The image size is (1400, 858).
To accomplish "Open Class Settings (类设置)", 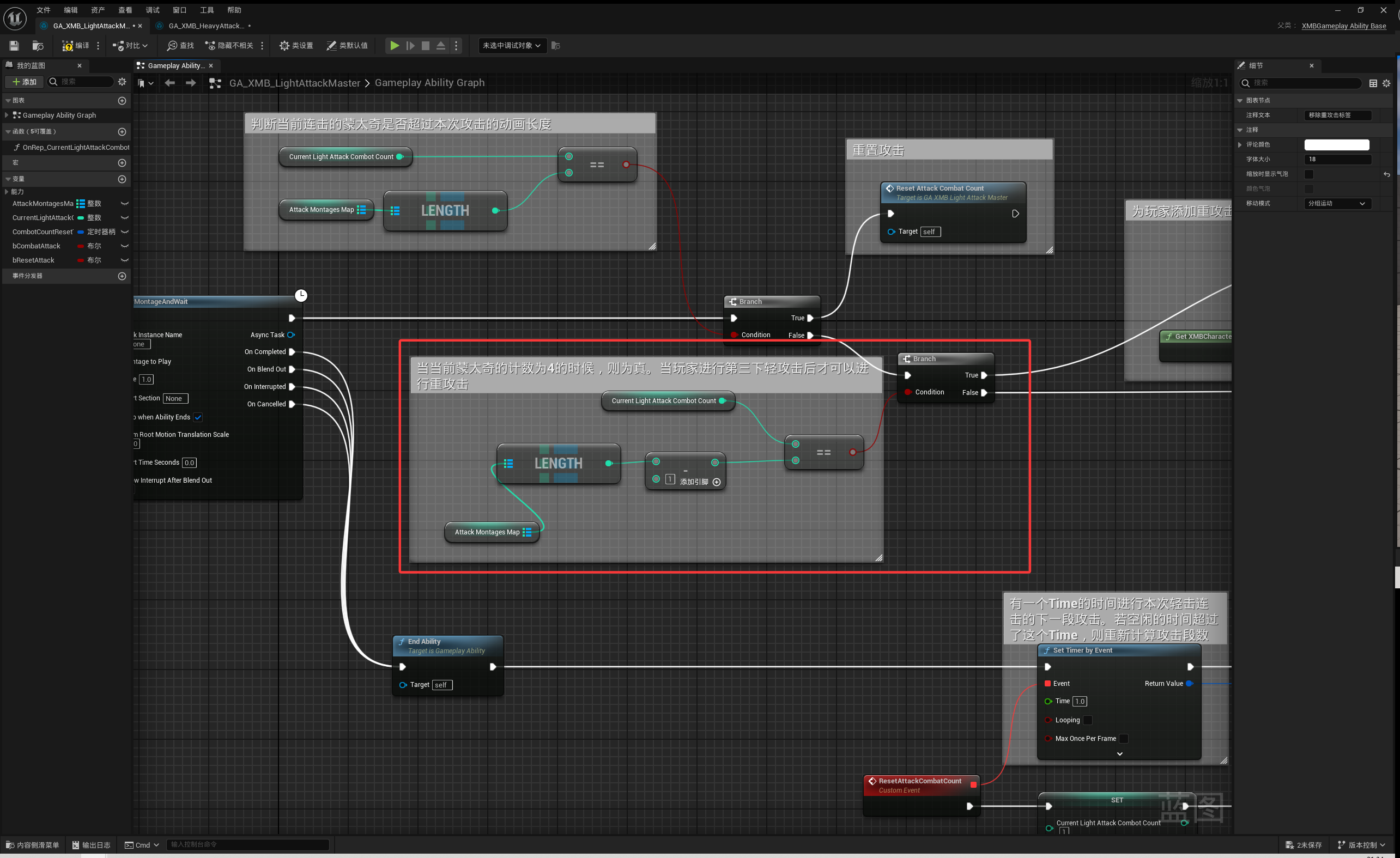I will click(x=296, y=45).
